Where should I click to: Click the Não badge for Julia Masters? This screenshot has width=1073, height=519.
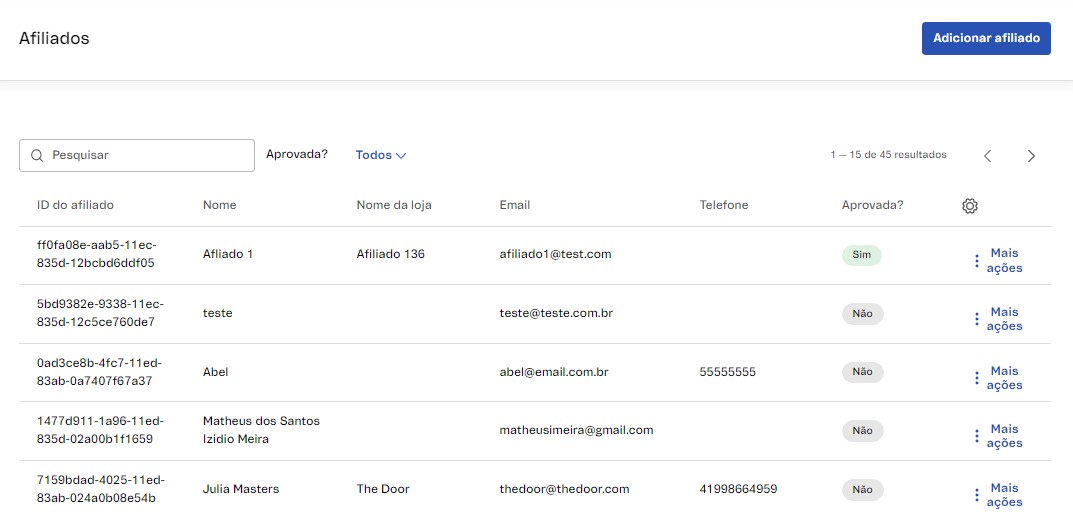[x=862, y=490]
